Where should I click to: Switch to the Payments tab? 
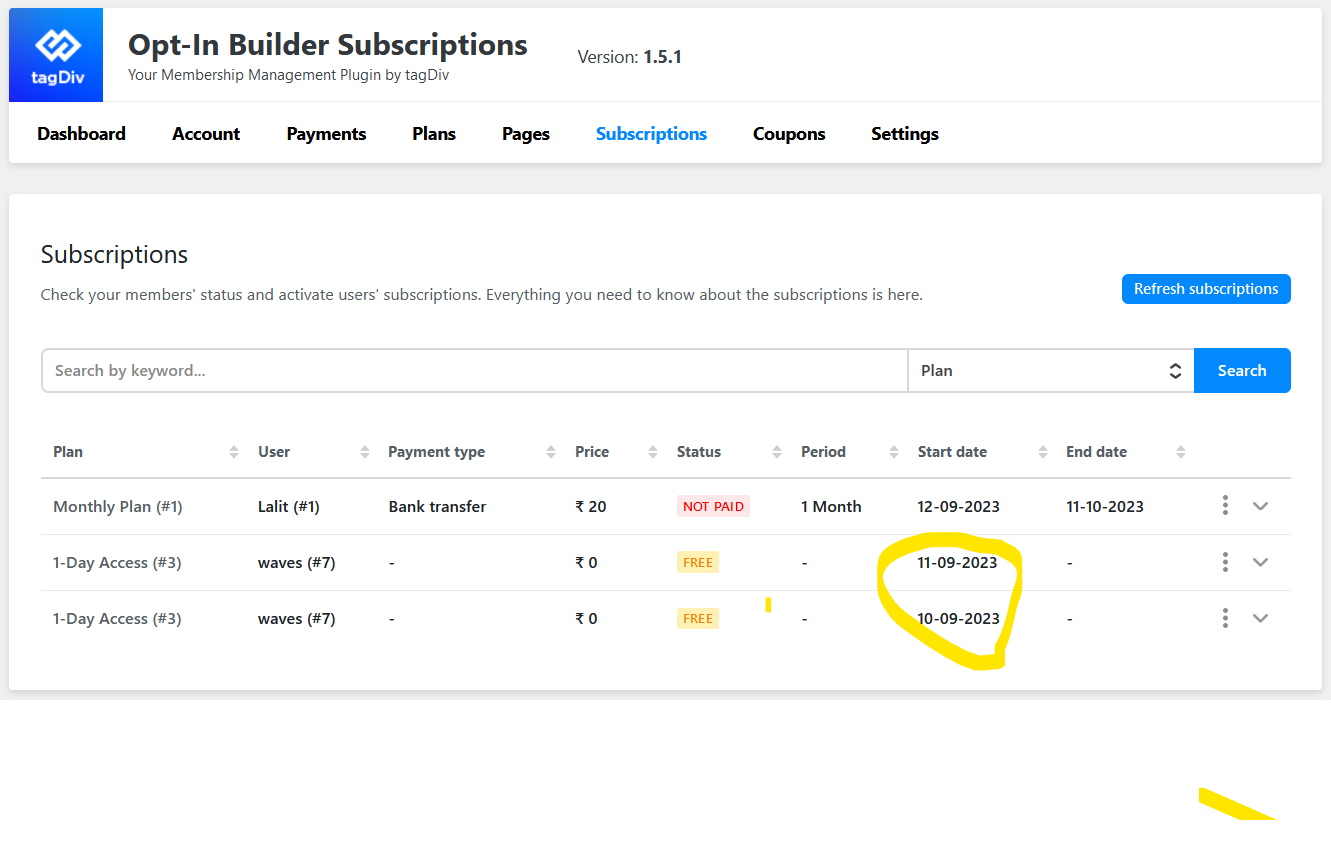click(326, 134)
